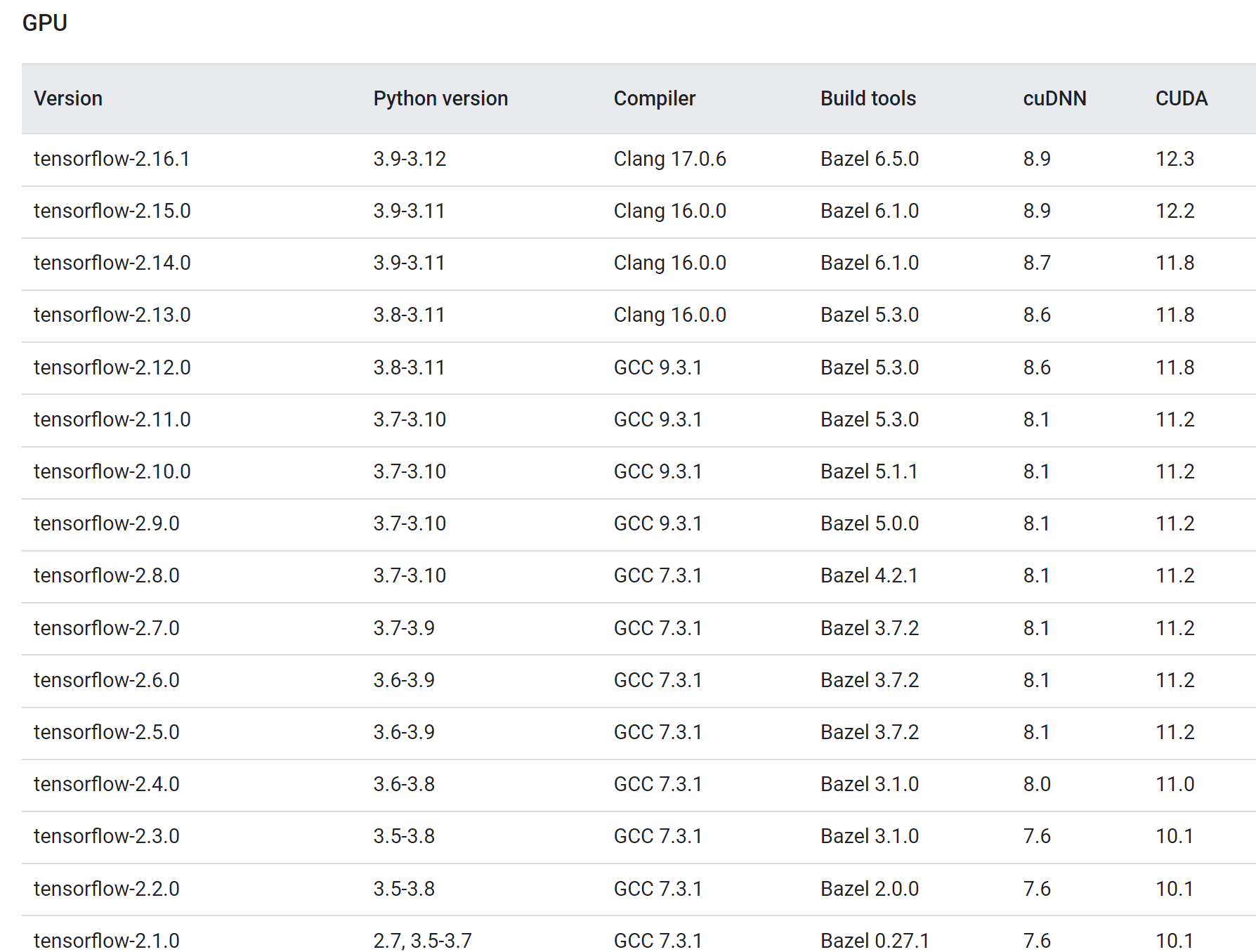Viewport: 1256px width, 952px height.
Task: Click the Bazel 6.5.0 build tools cell
Action: pyautogui.click(x=870, y=159)
